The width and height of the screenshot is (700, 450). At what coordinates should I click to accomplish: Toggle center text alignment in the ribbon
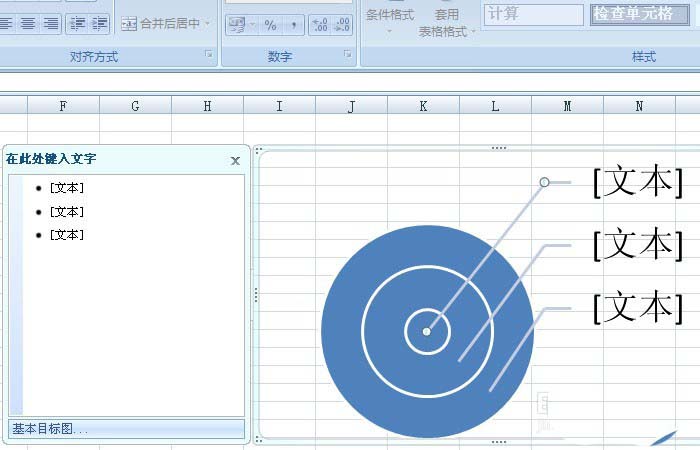(27, 23)
